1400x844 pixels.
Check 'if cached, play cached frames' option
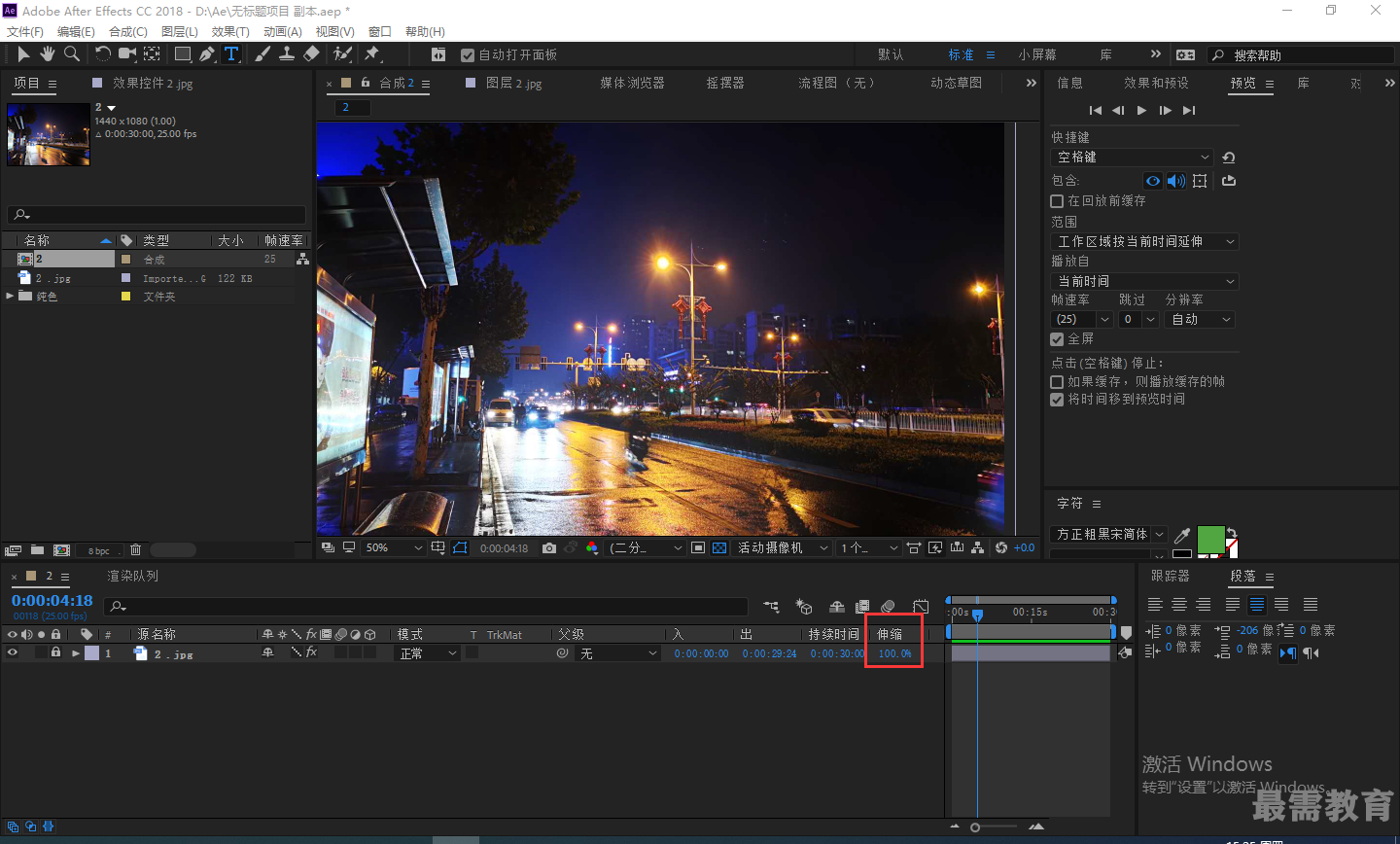1057,382
